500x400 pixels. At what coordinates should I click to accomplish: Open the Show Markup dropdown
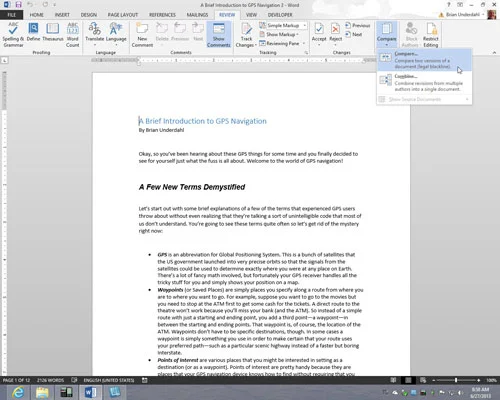click(x=279, y=34)
